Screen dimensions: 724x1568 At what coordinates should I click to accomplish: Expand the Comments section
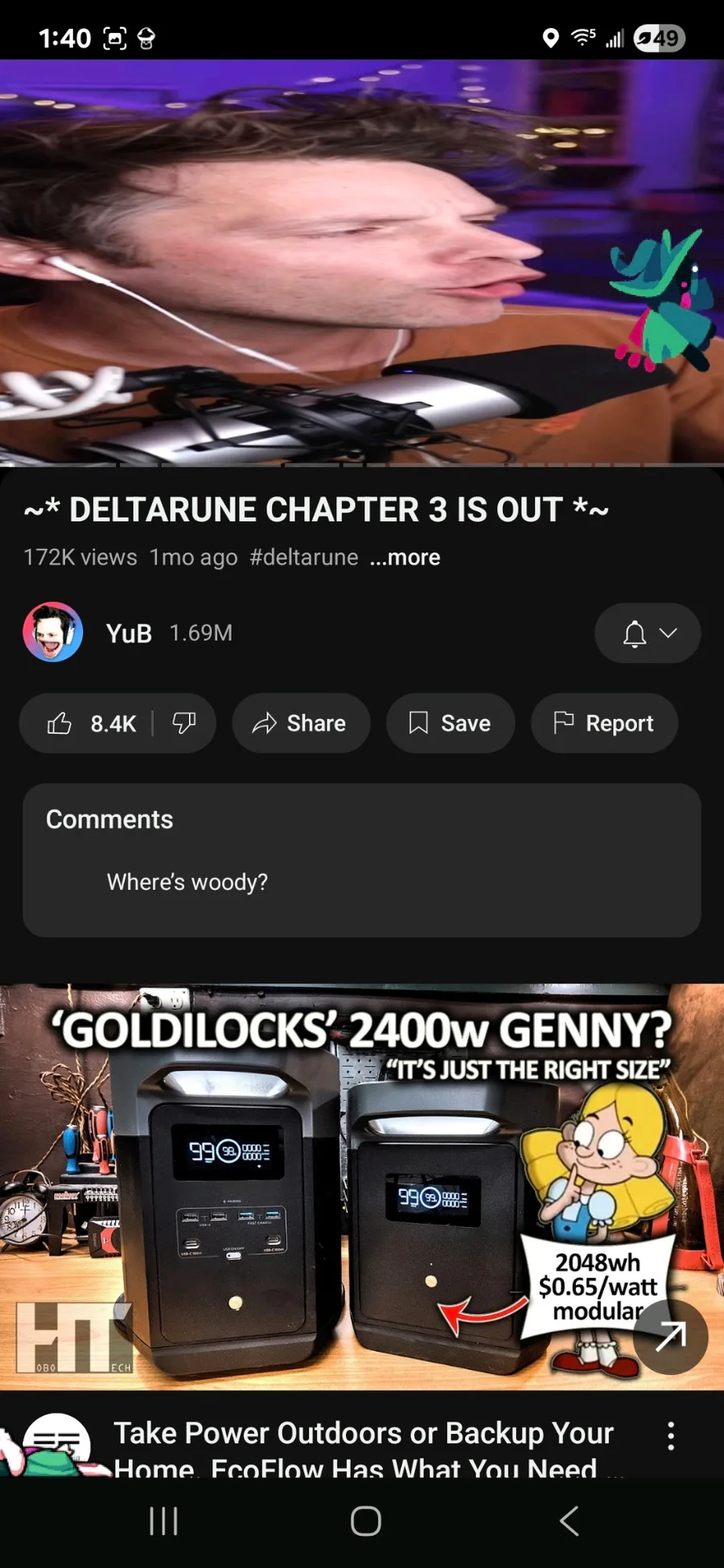coord(362,860)
